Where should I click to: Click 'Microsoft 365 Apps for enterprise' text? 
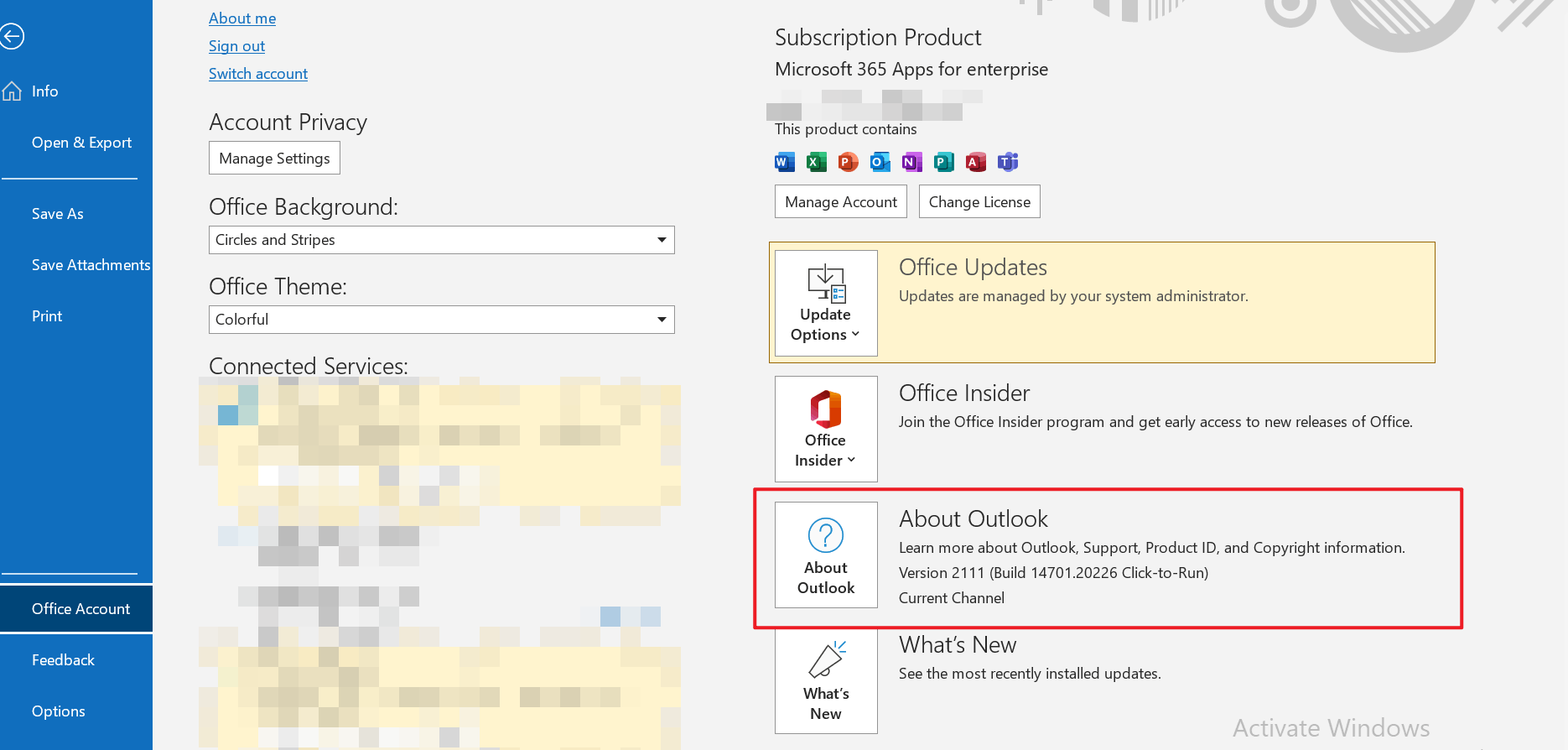[911, 70]
